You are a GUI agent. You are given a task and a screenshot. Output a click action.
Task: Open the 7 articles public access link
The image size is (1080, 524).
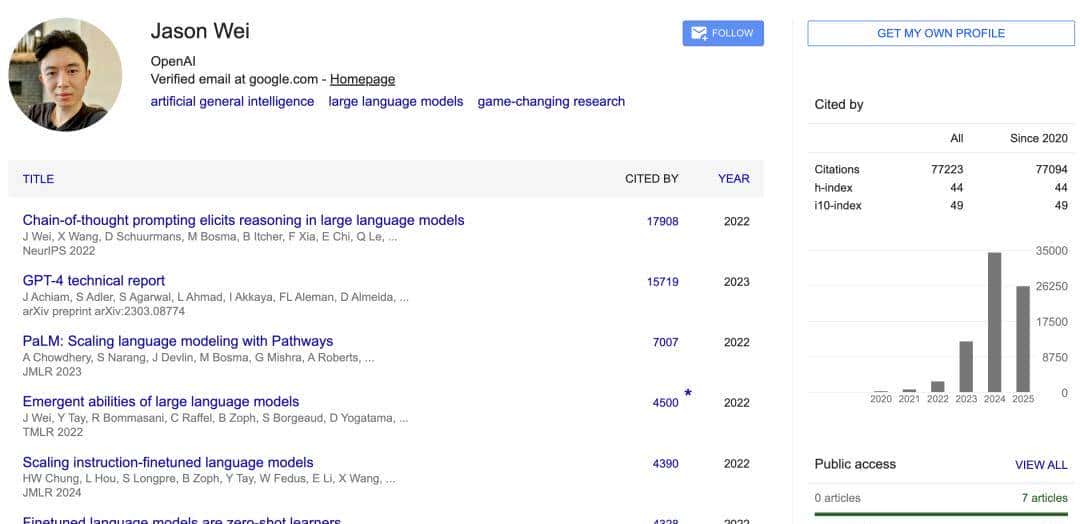click(1044, 498)
